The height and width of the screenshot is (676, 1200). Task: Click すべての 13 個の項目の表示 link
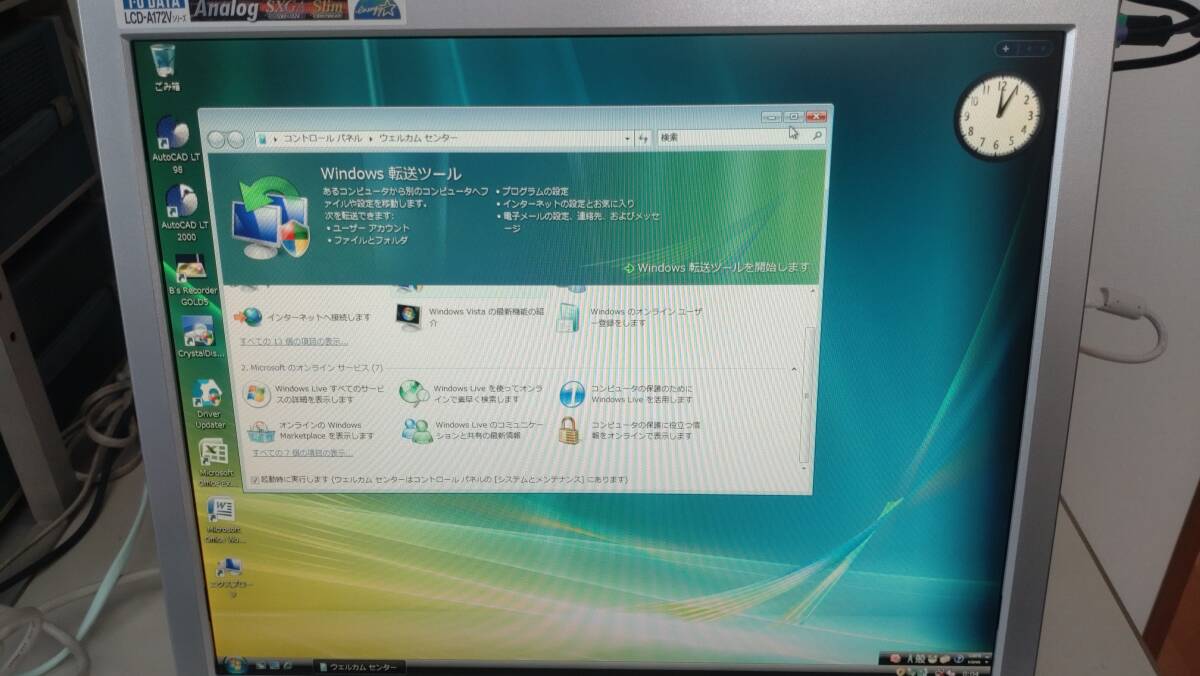[x=292, y=341]
